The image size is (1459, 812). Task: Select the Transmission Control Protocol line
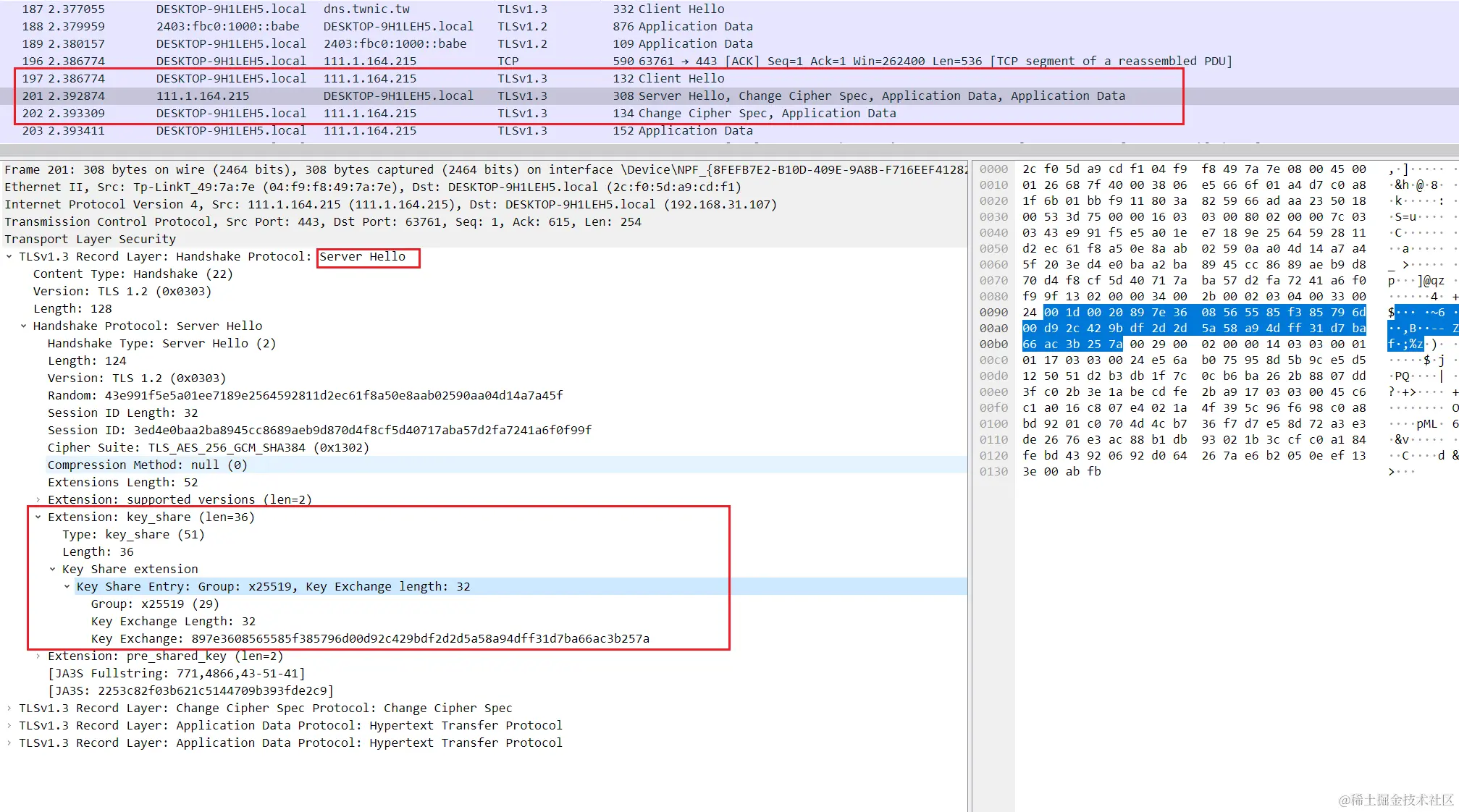(x=322, y=222)
